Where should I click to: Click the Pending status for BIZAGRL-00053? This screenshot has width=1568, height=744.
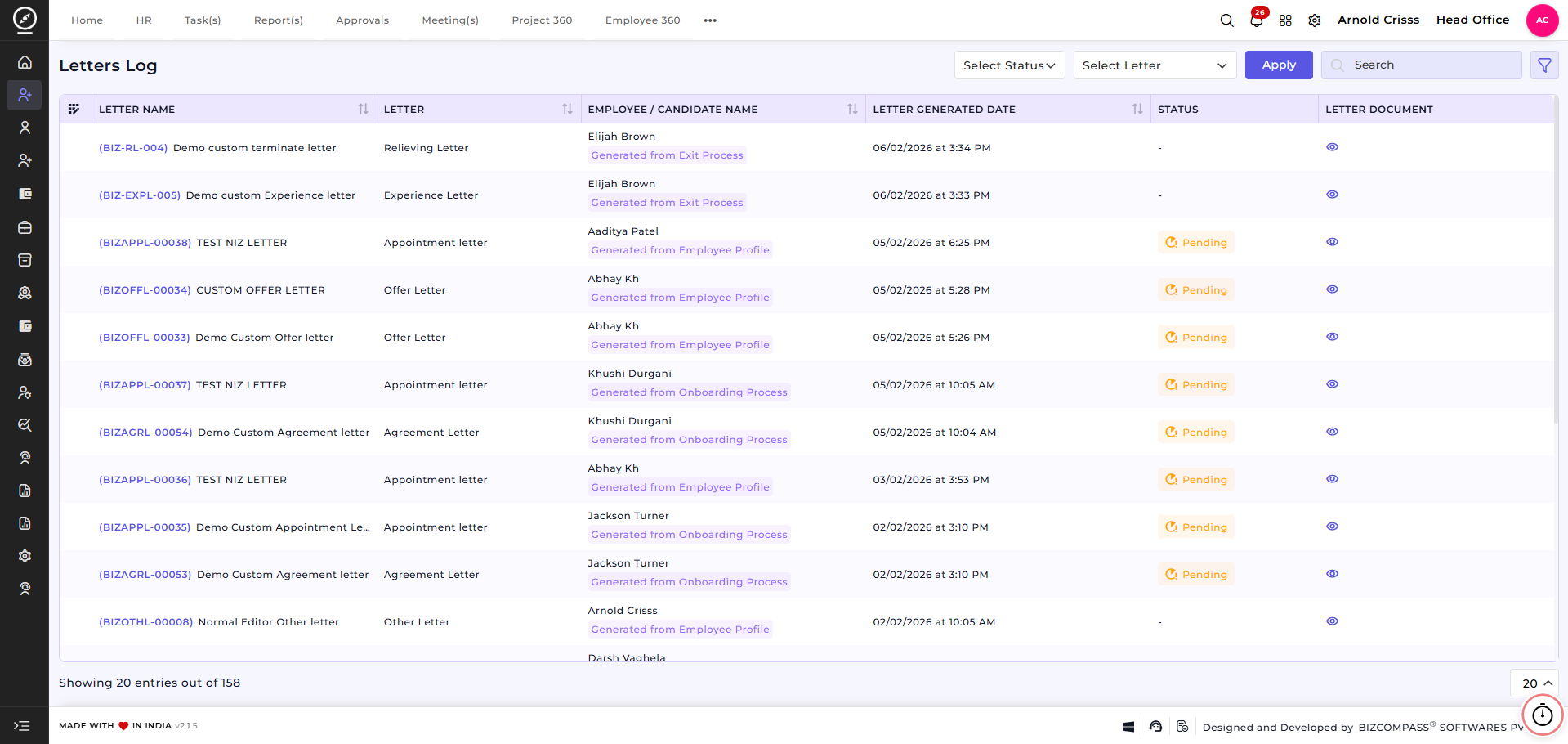(x=1196, y=575)
